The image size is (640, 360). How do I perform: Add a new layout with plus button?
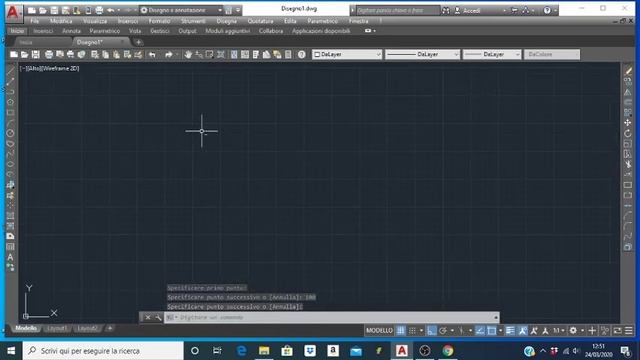click(x=109, y=328)
